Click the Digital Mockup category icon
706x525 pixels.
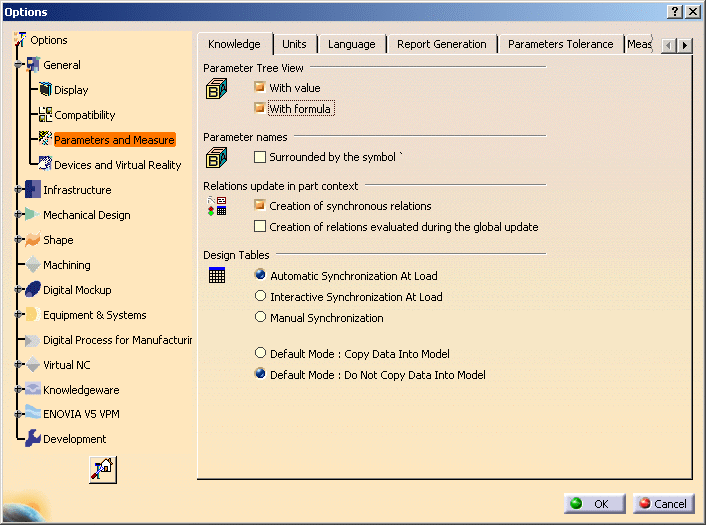33,290
